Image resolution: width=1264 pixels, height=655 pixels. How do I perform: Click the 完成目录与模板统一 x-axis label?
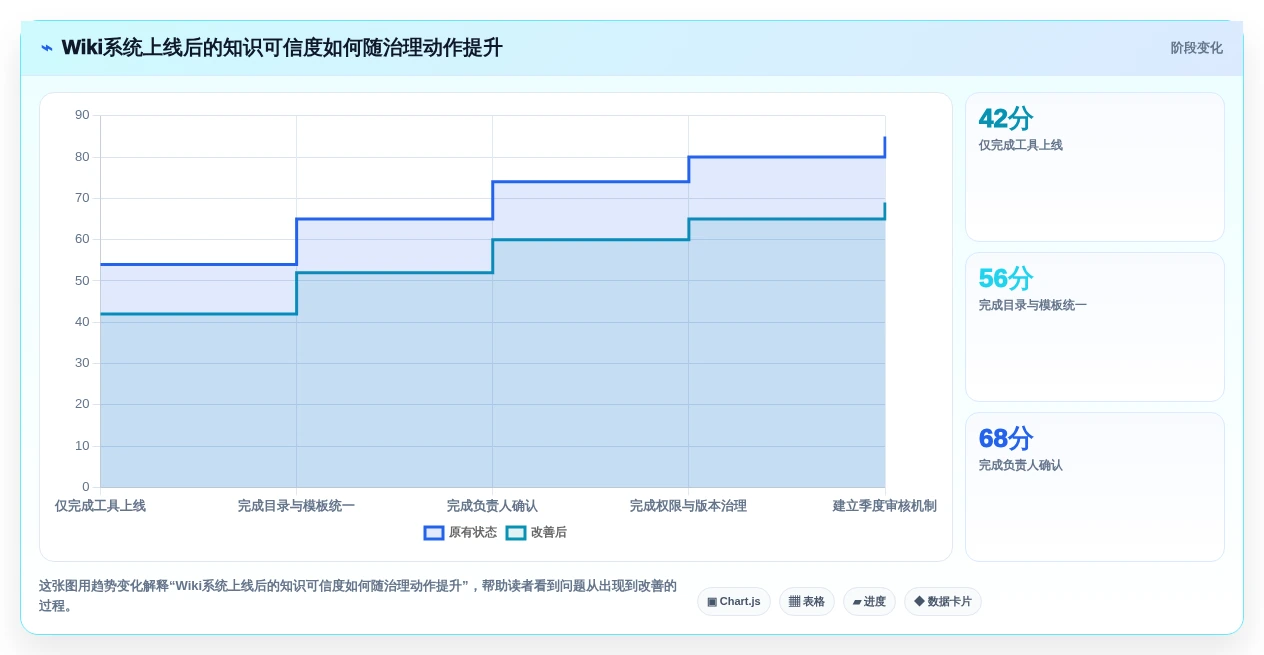(296, 506)
